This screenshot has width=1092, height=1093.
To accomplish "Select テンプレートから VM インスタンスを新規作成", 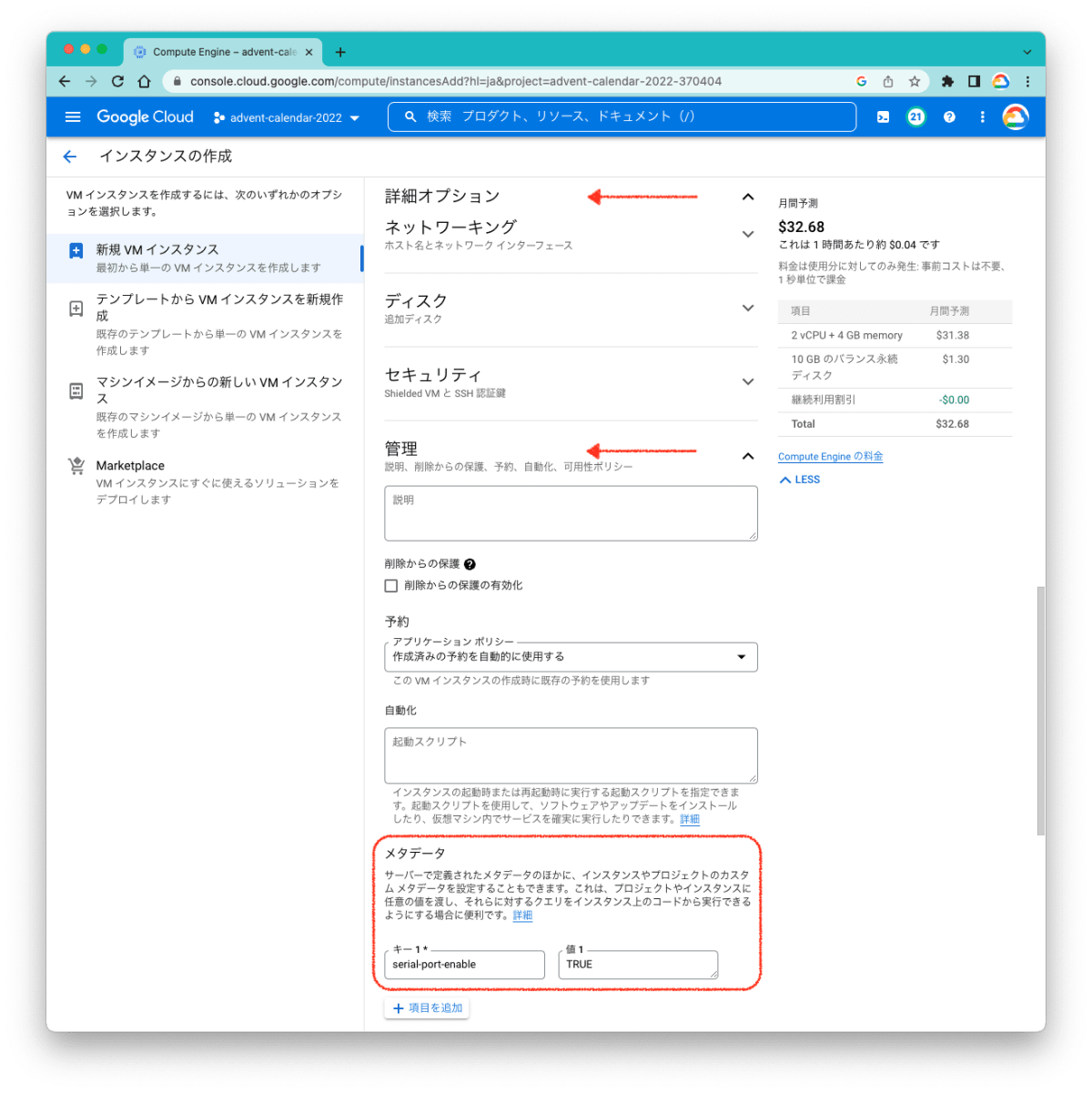I will click(x=206, y=324).
